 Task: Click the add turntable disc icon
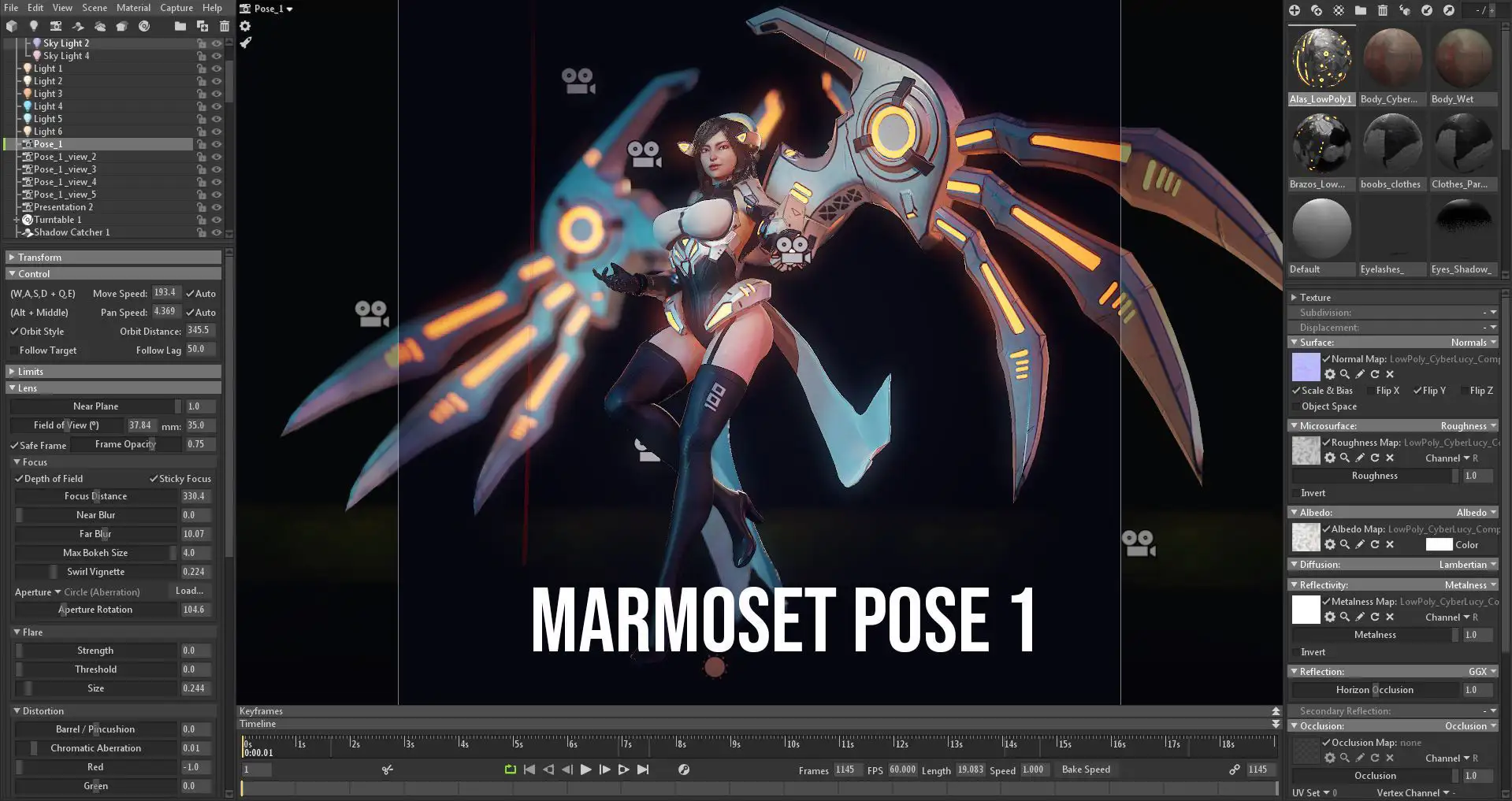point(144,26)
